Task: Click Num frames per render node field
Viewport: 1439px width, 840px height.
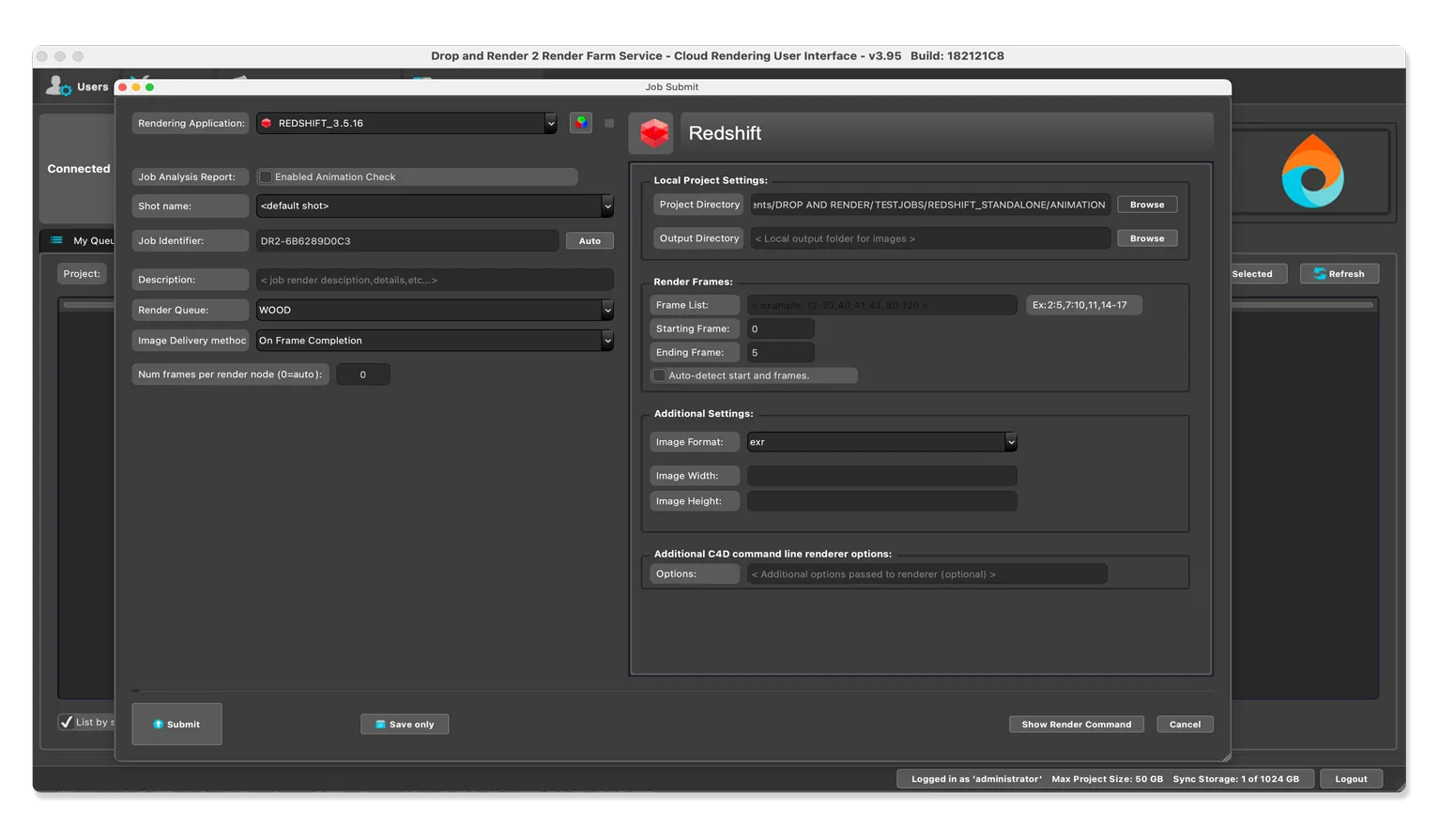Action: point(362,374)
